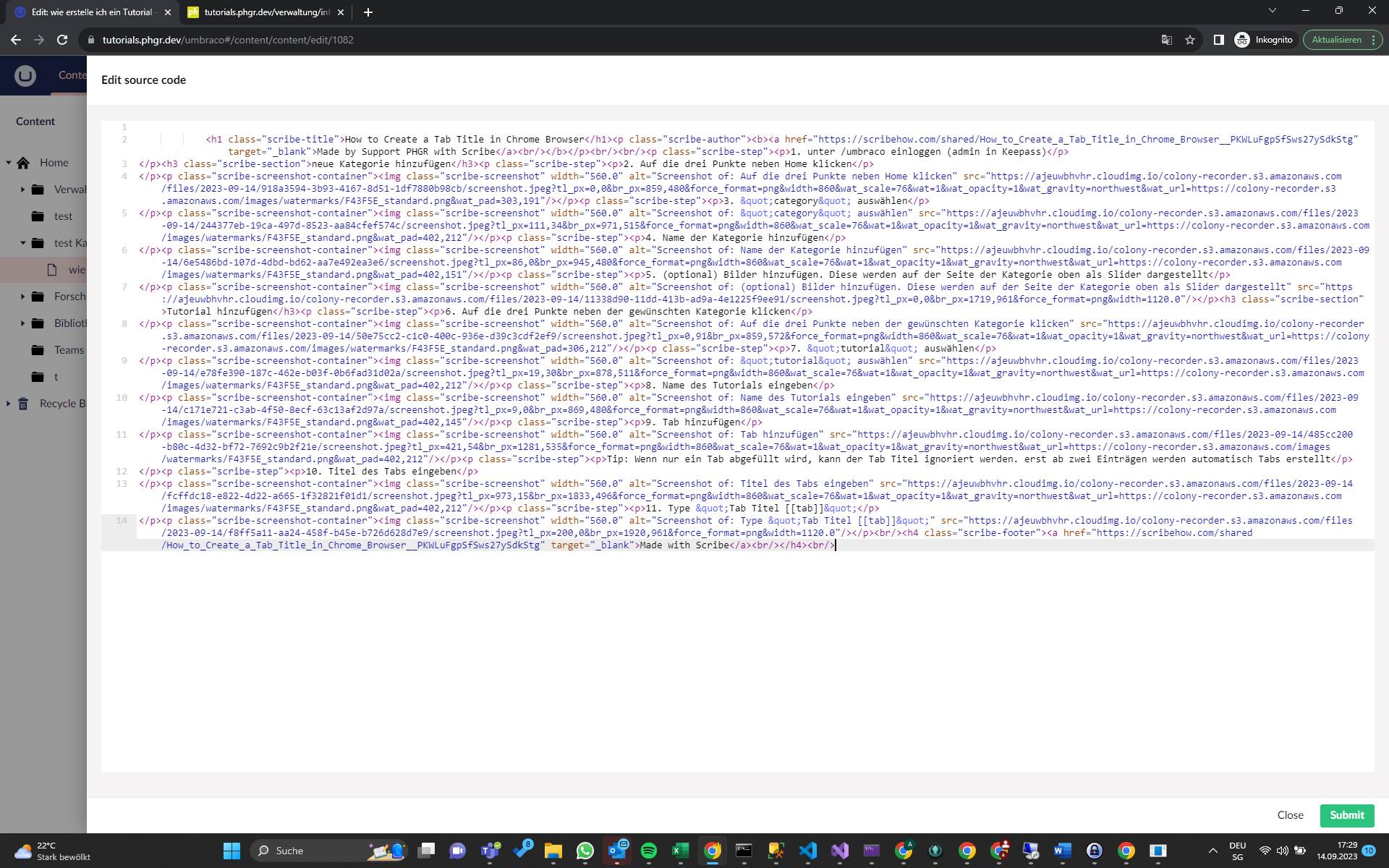Close the Edit source code dialog

pyautogui.click(x=1290, y=815)
